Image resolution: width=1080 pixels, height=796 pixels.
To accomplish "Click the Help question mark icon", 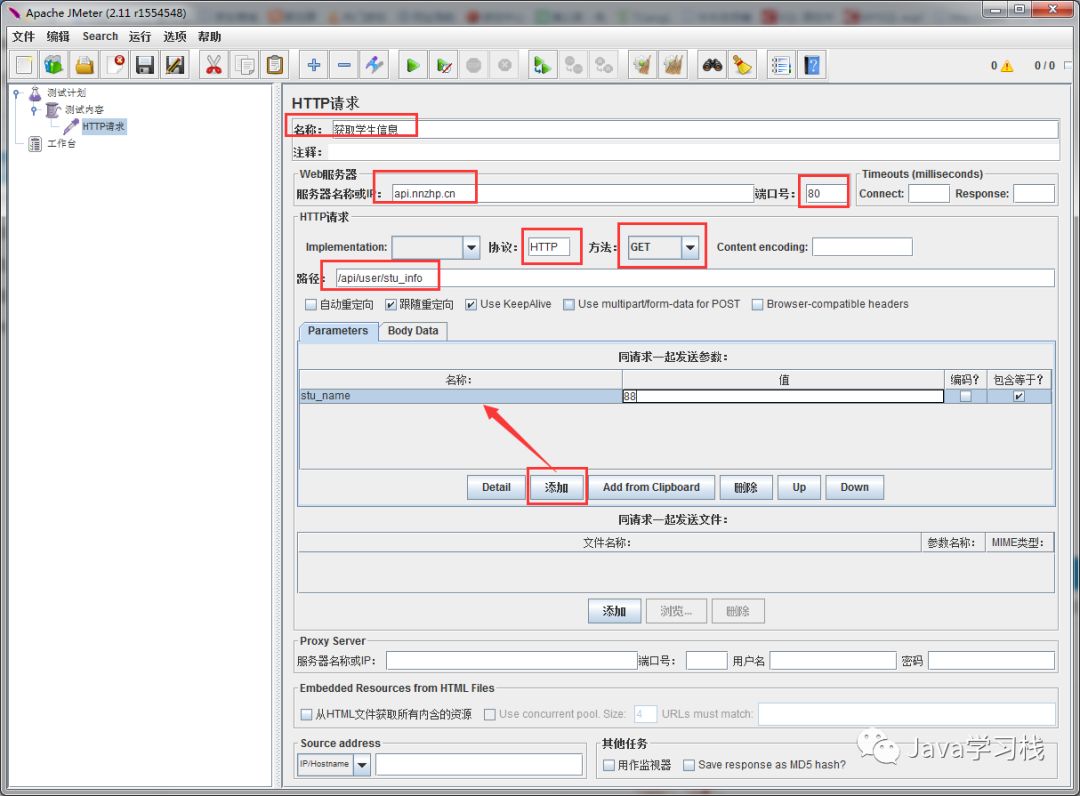I will coord(812,65).
